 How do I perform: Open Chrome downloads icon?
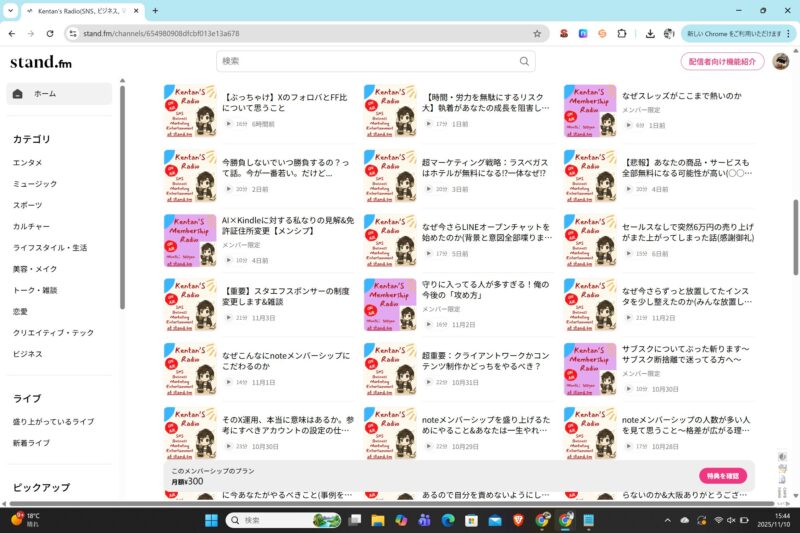coord(650,33)
